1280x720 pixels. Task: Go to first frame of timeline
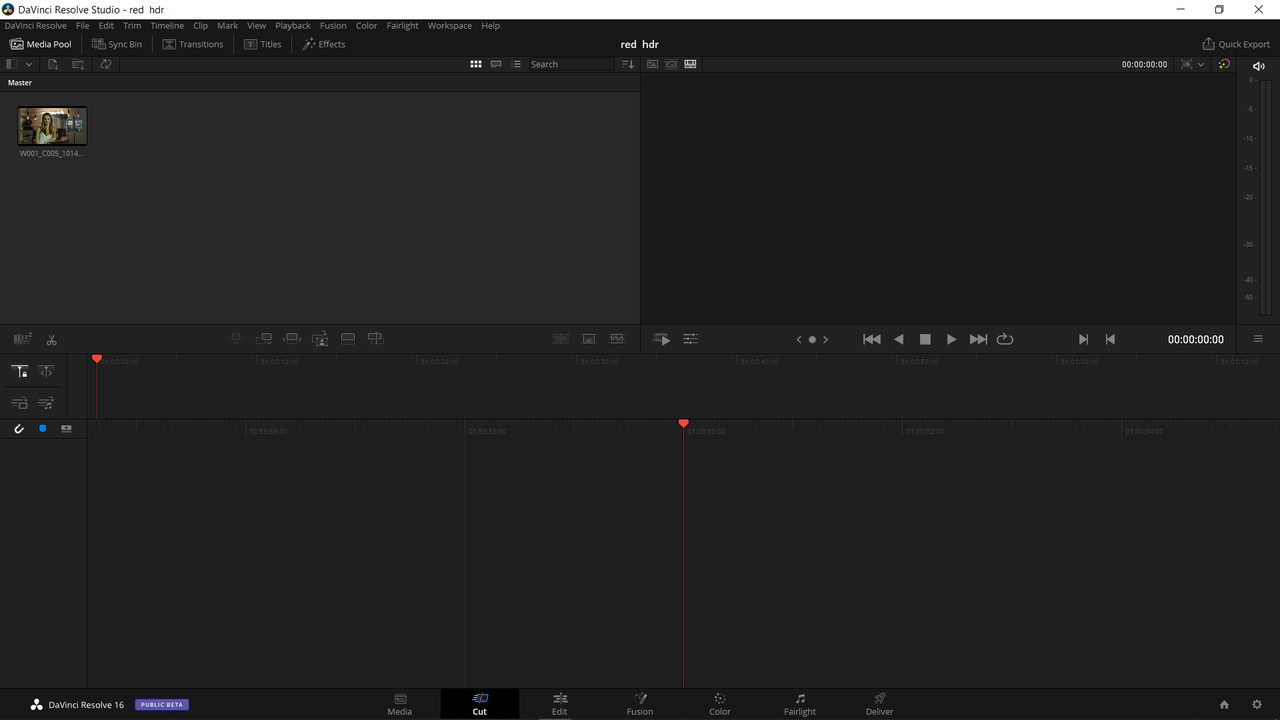tap(872, 339)
